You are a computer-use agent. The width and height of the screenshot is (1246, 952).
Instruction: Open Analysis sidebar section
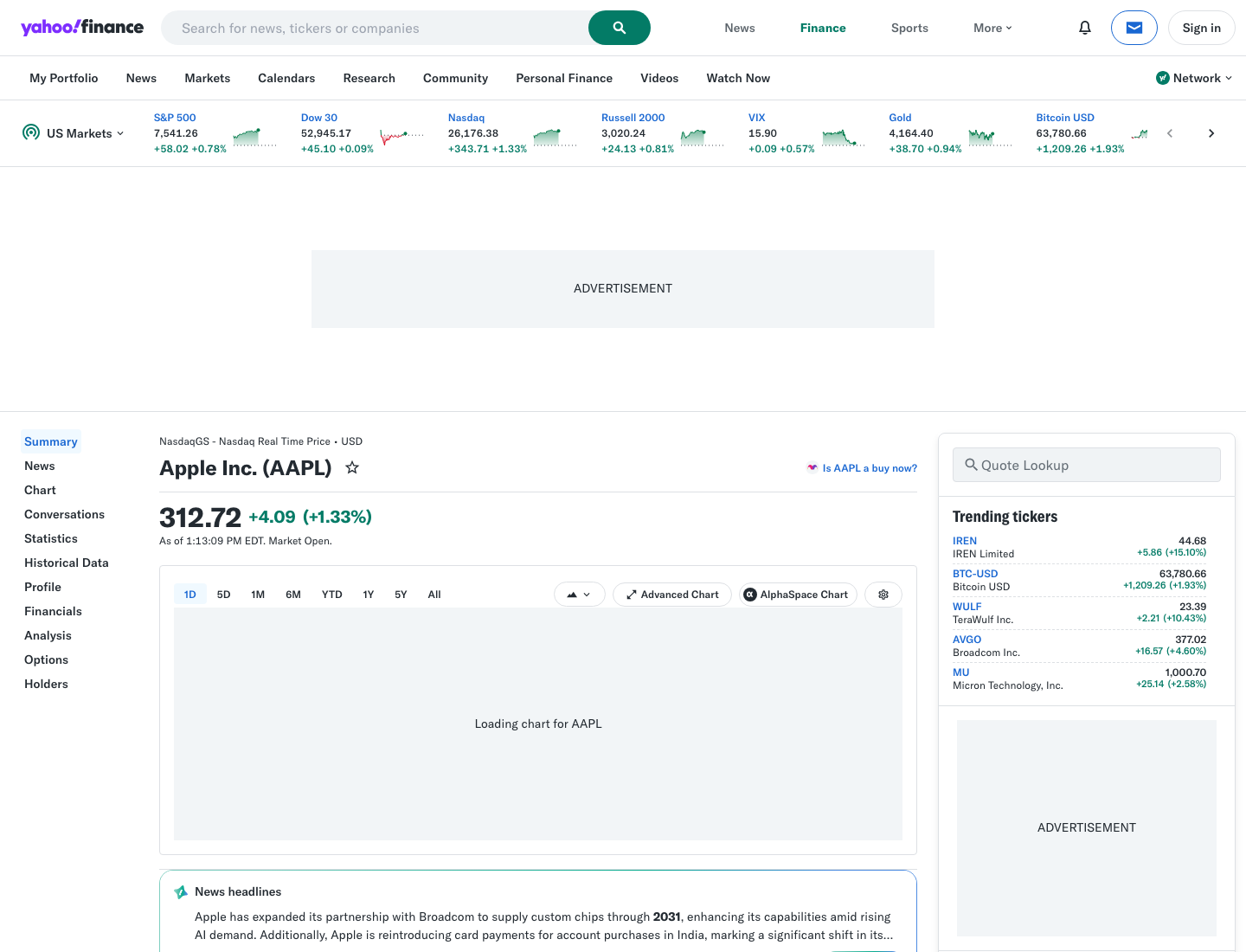pos(48,635)
